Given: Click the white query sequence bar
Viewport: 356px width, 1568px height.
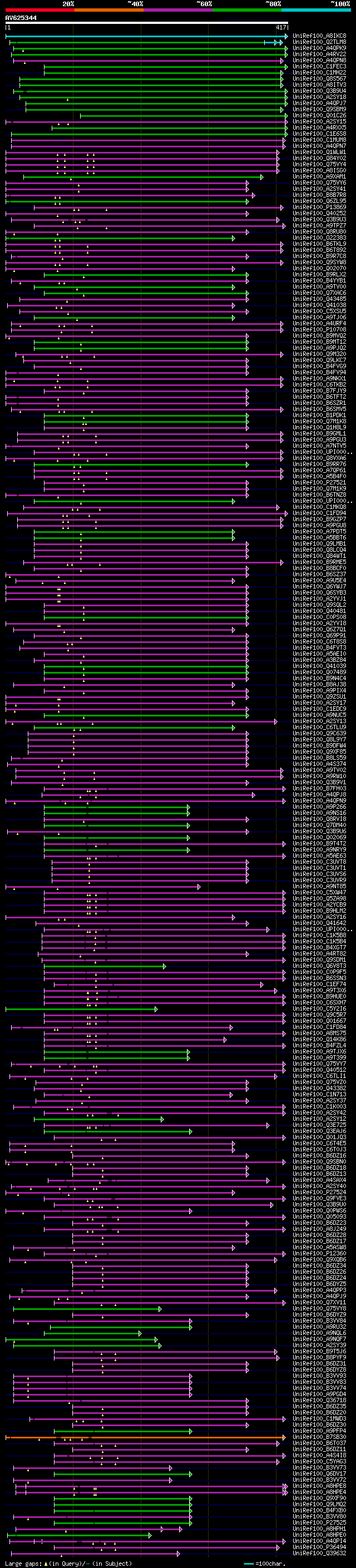Looking at the screenshot, I should [147, 23].
